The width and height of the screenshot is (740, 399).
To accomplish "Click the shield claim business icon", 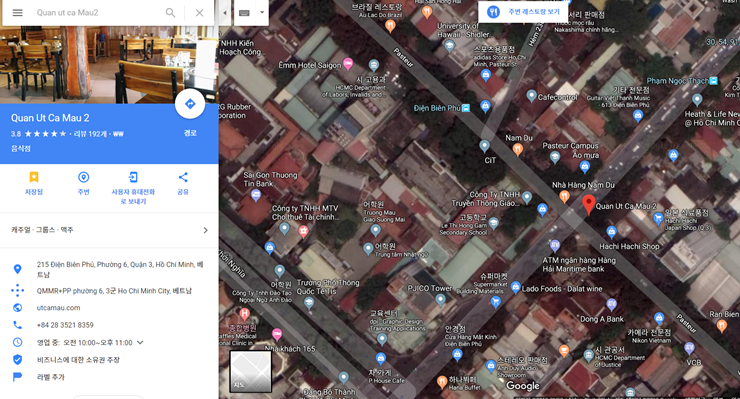I will pos(17,360).
